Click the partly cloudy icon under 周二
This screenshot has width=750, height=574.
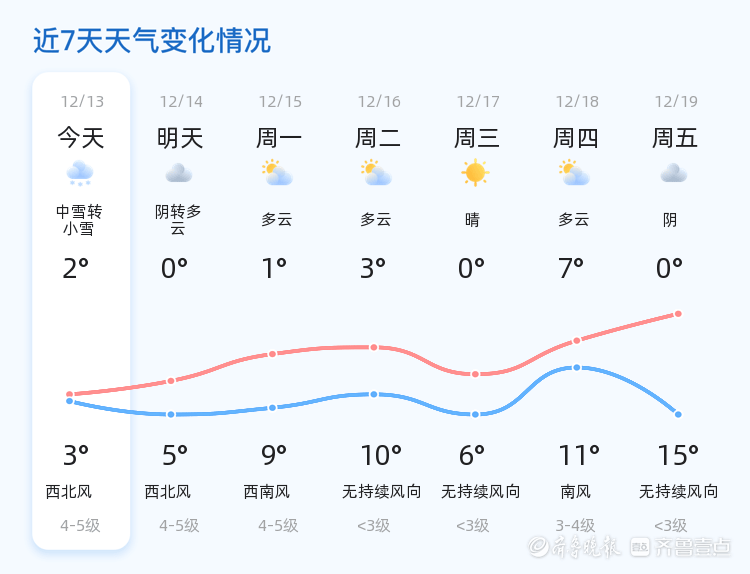[x=376, y=173]
